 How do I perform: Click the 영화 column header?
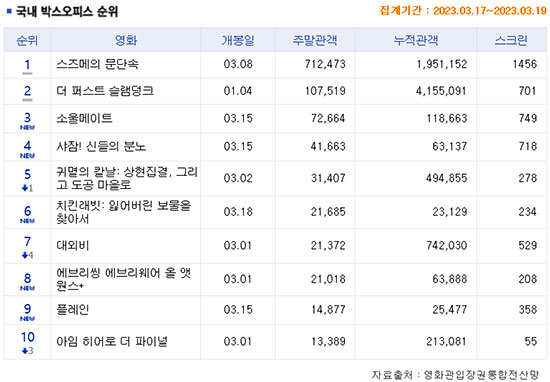(x=126, y=40)
